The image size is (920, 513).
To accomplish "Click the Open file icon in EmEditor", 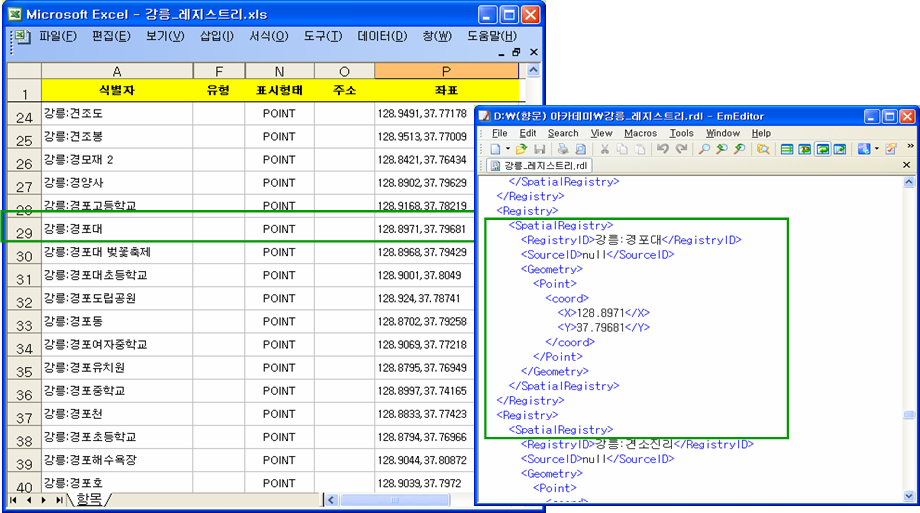I will (x=521, y=149).
